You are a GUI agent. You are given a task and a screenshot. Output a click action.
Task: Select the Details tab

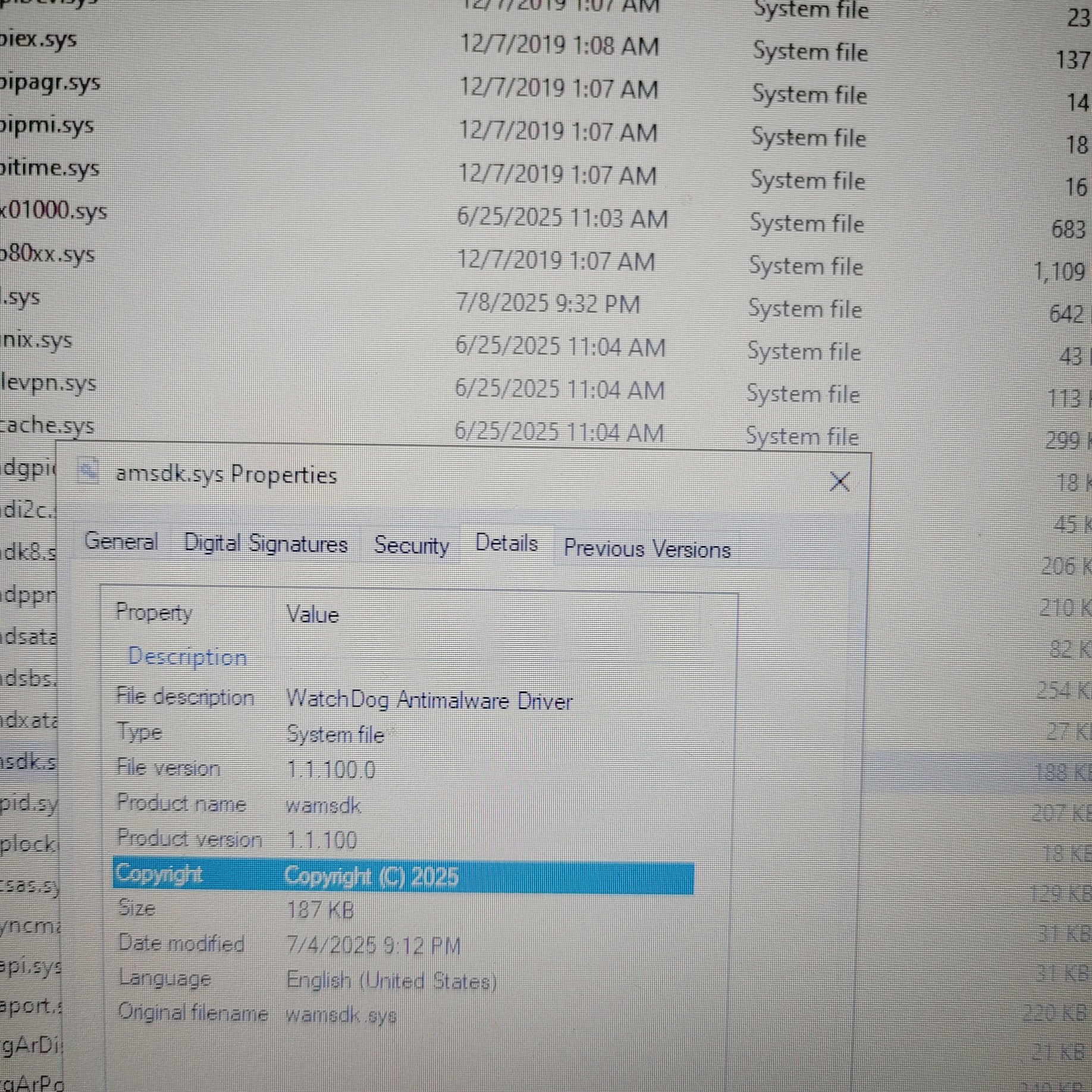[507, 543]
